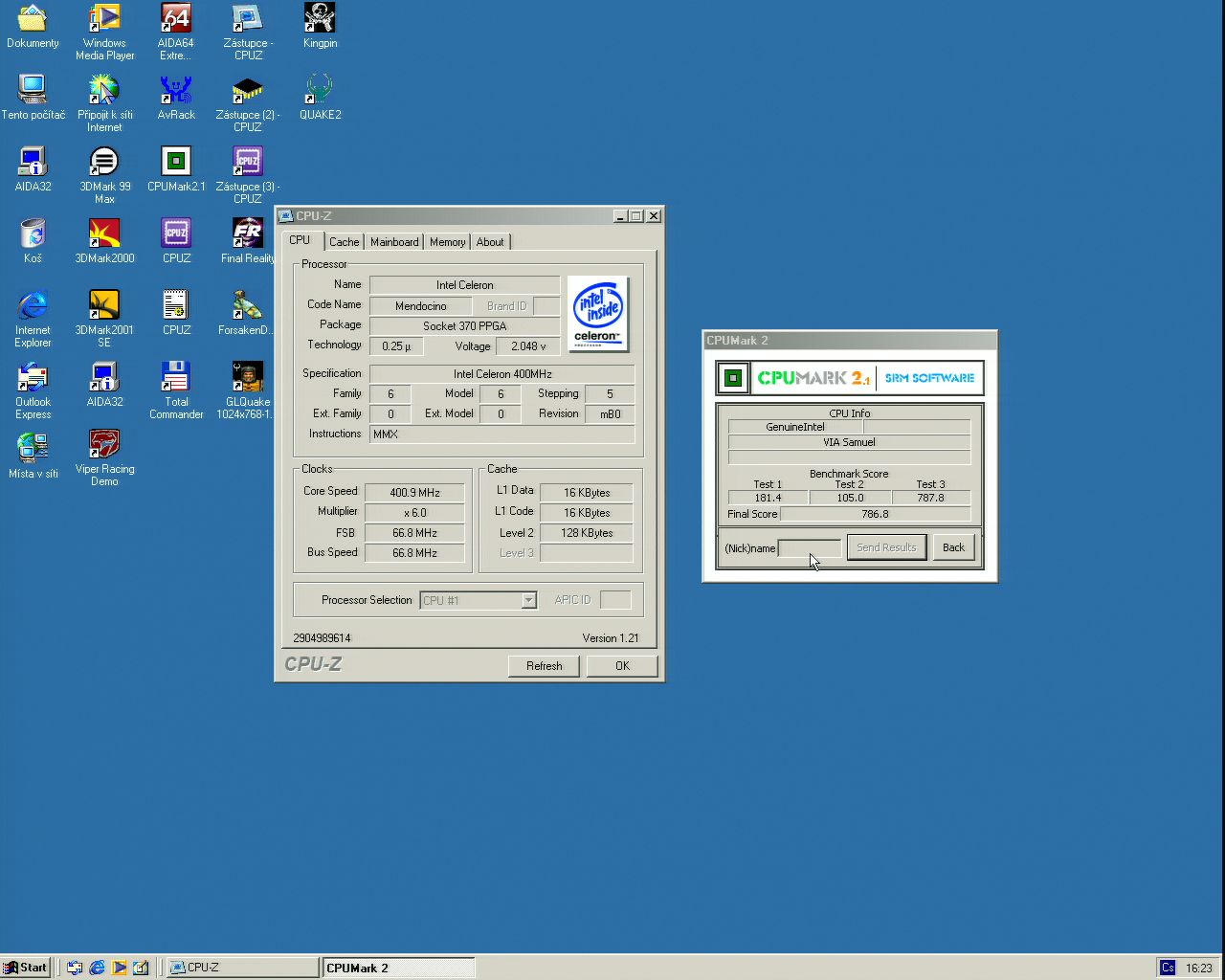The image size is (1225, 980).
Task: Click Send Results in CPUMark 2
Action: [x=886, y=547]
